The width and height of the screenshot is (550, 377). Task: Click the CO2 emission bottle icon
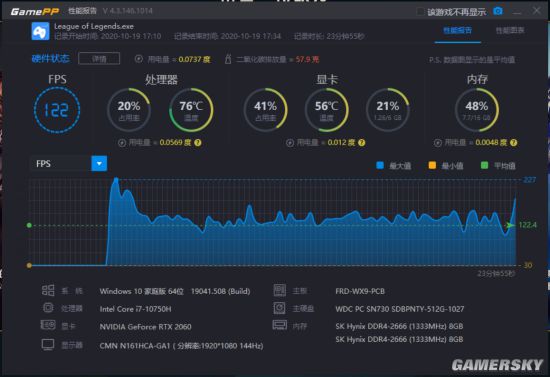pyautogui.click(x=228, y=59)
